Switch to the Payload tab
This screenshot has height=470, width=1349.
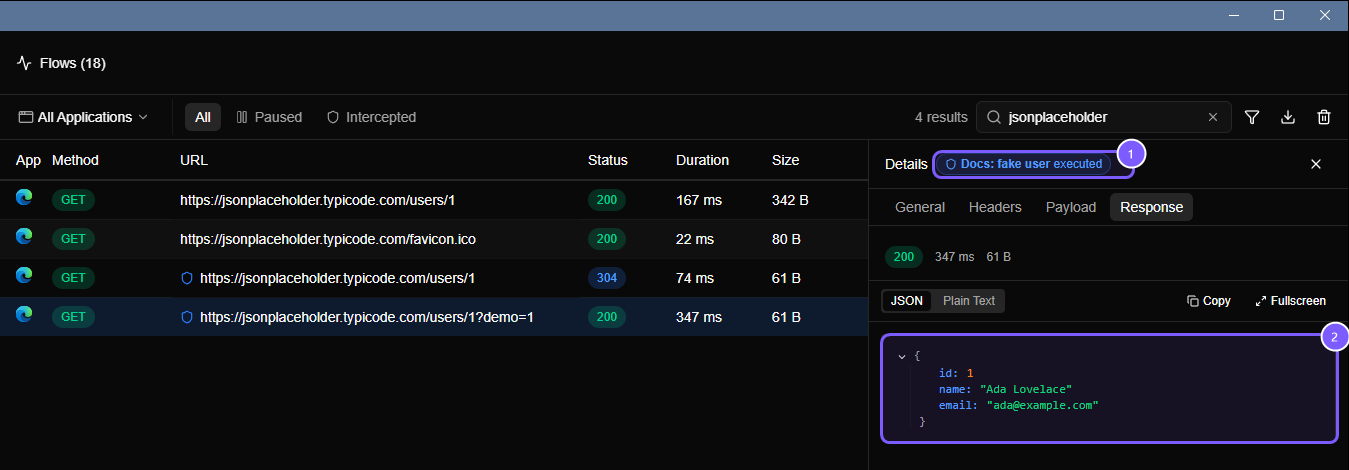(x=1071, y=207)
